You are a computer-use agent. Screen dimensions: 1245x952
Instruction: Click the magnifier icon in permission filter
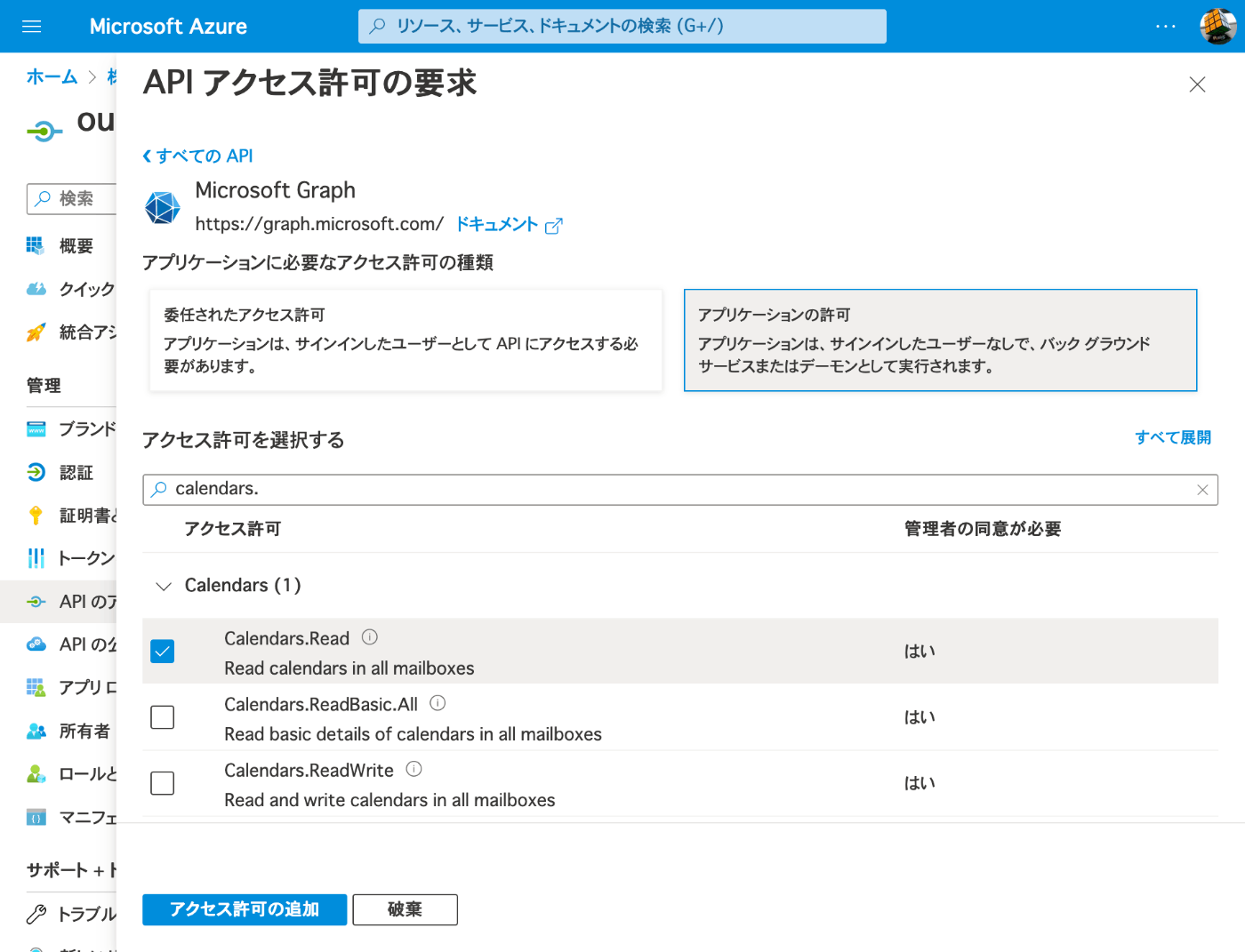tap(159, 489)
